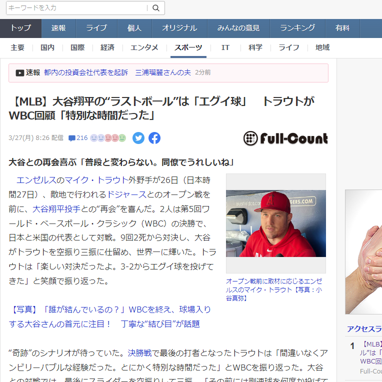Enlarge the Mike Trout interview photo

(x=276, y=223)
